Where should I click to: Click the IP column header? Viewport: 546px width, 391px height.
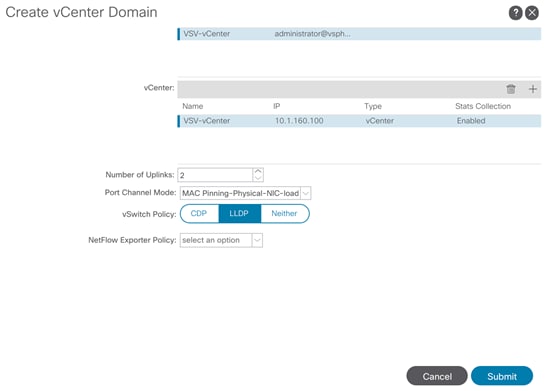[276, 106]
